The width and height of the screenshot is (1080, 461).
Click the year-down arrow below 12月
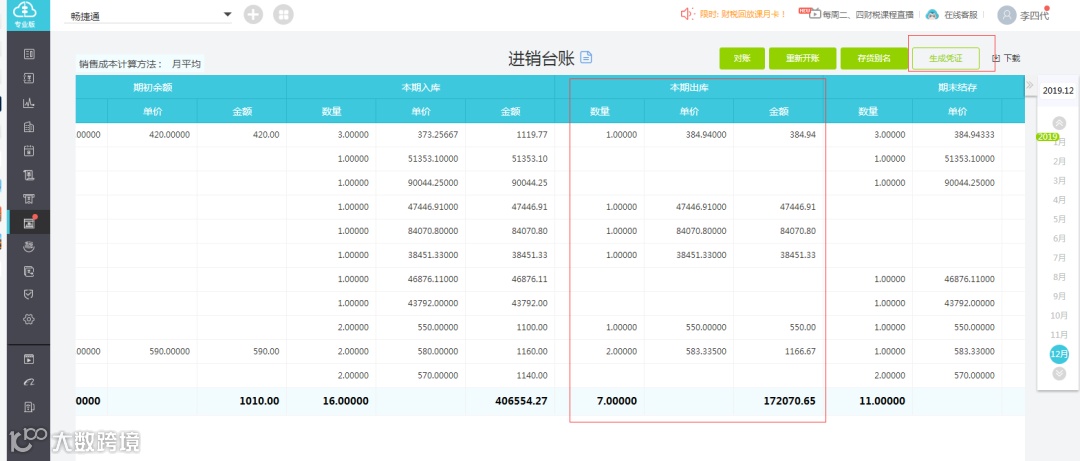pos(1059,373)
